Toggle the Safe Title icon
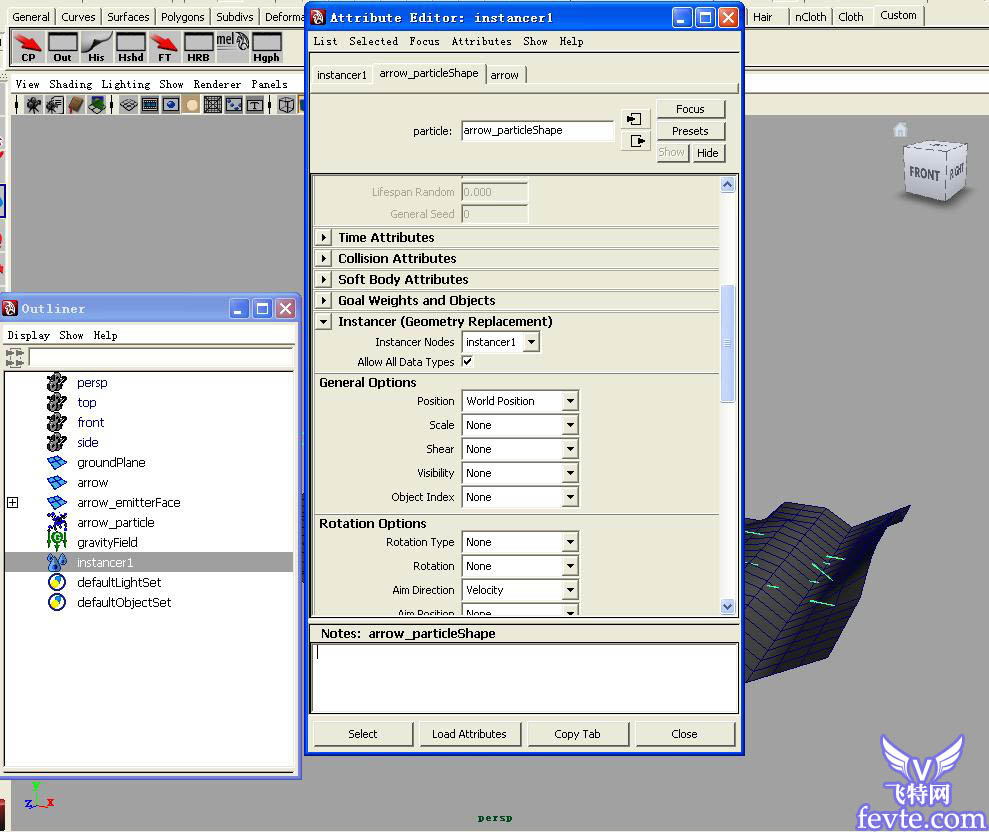Screen dimensions: 989x832 255,105
